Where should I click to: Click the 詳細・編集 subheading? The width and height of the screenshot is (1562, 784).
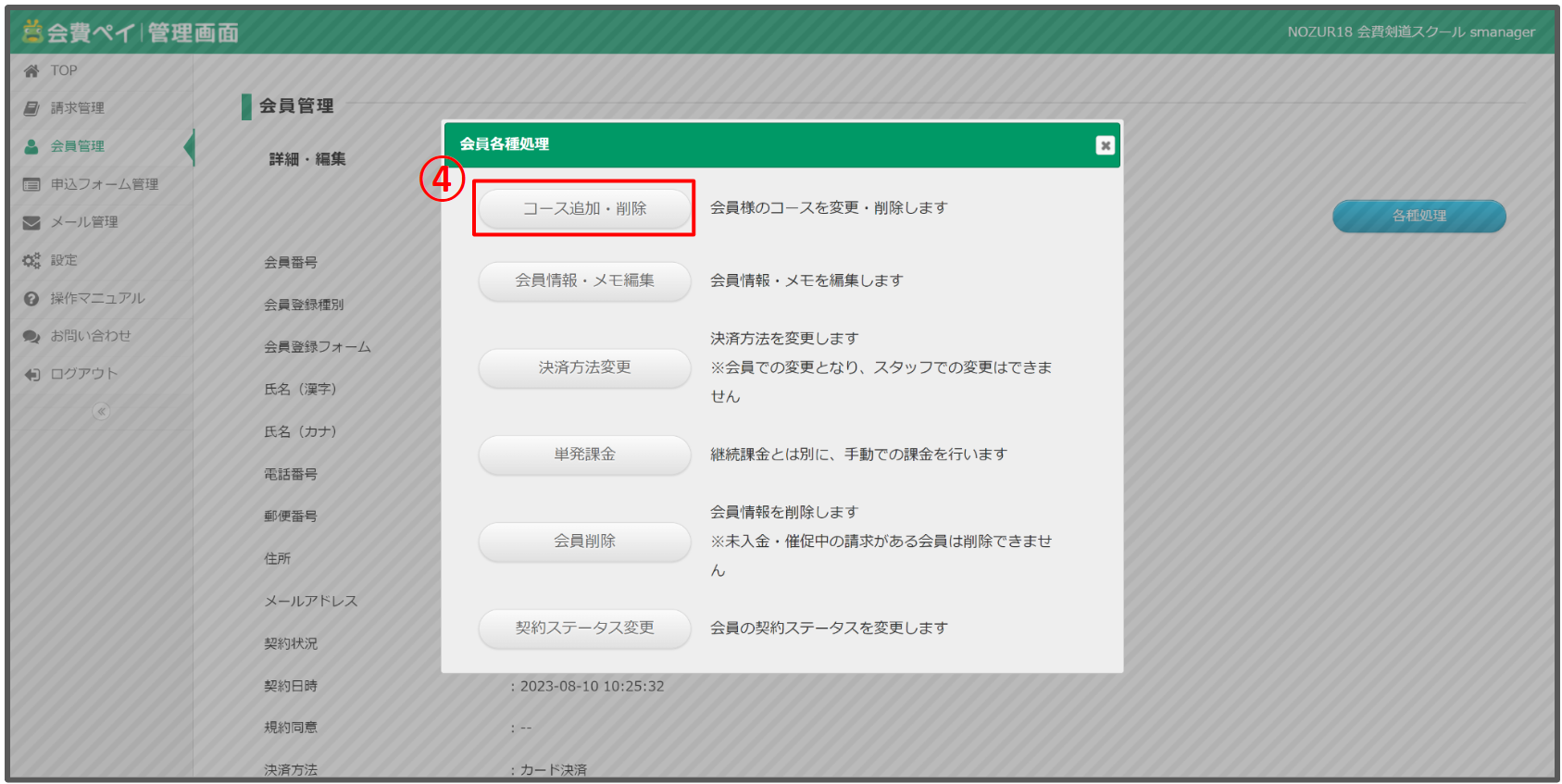point(307,159)
